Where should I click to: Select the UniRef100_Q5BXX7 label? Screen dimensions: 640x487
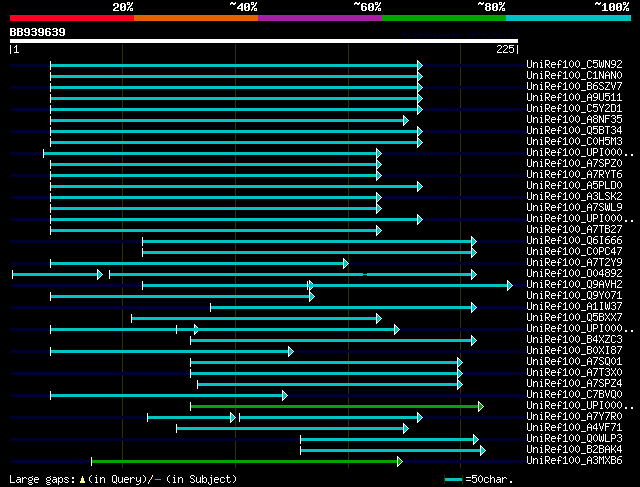[574, 318]
